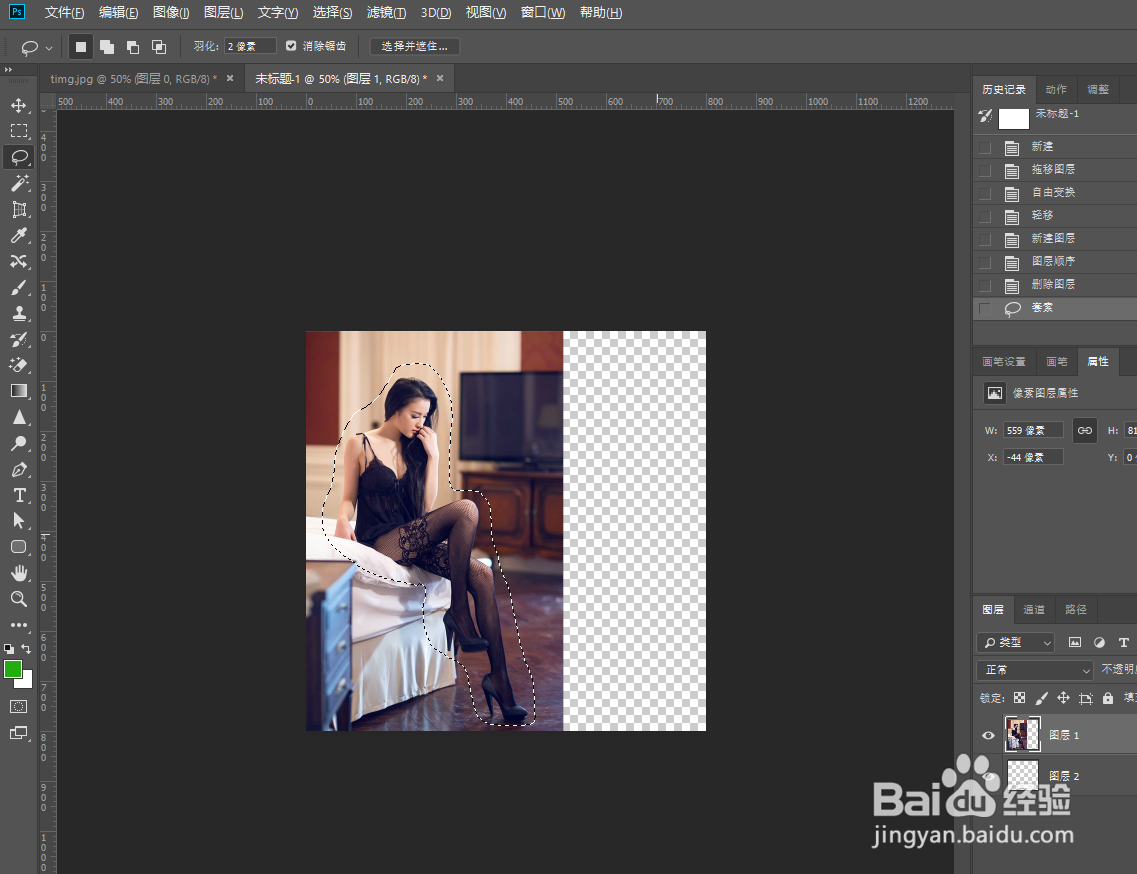Open the Edit Toolbar three-dots menu
Image resolution: width=1137 pixels, height=874 pixels.
pos(19,624)
